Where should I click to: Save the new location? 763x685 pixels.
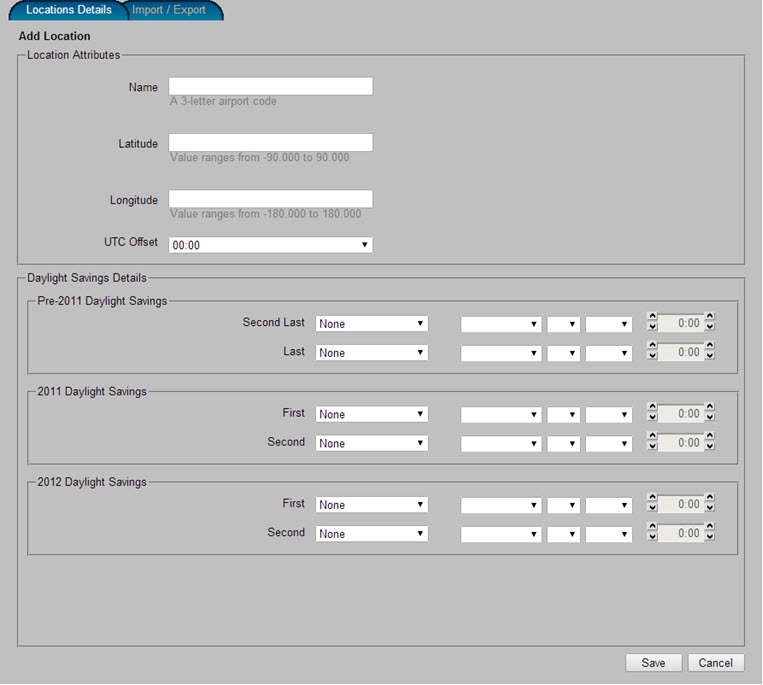coord(654,663)
